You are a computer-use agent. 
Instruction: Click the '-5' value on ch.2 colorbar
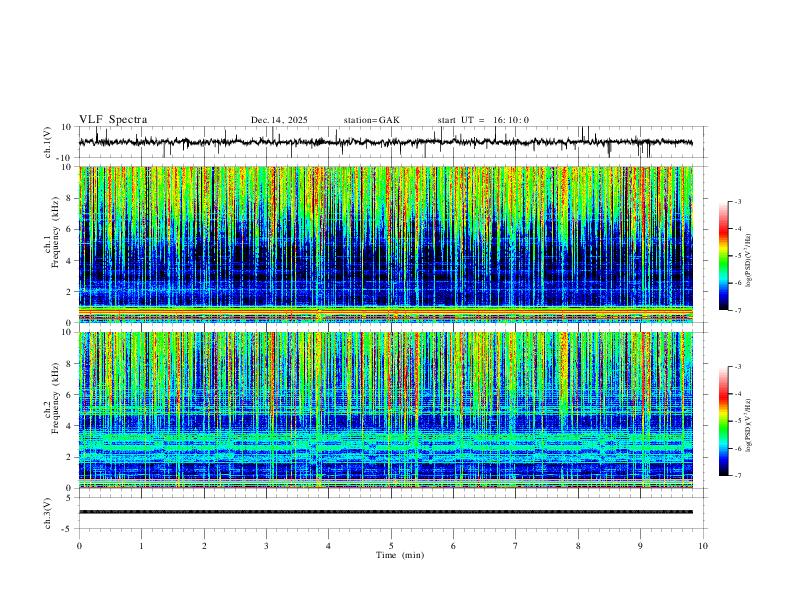click(737, 421)
